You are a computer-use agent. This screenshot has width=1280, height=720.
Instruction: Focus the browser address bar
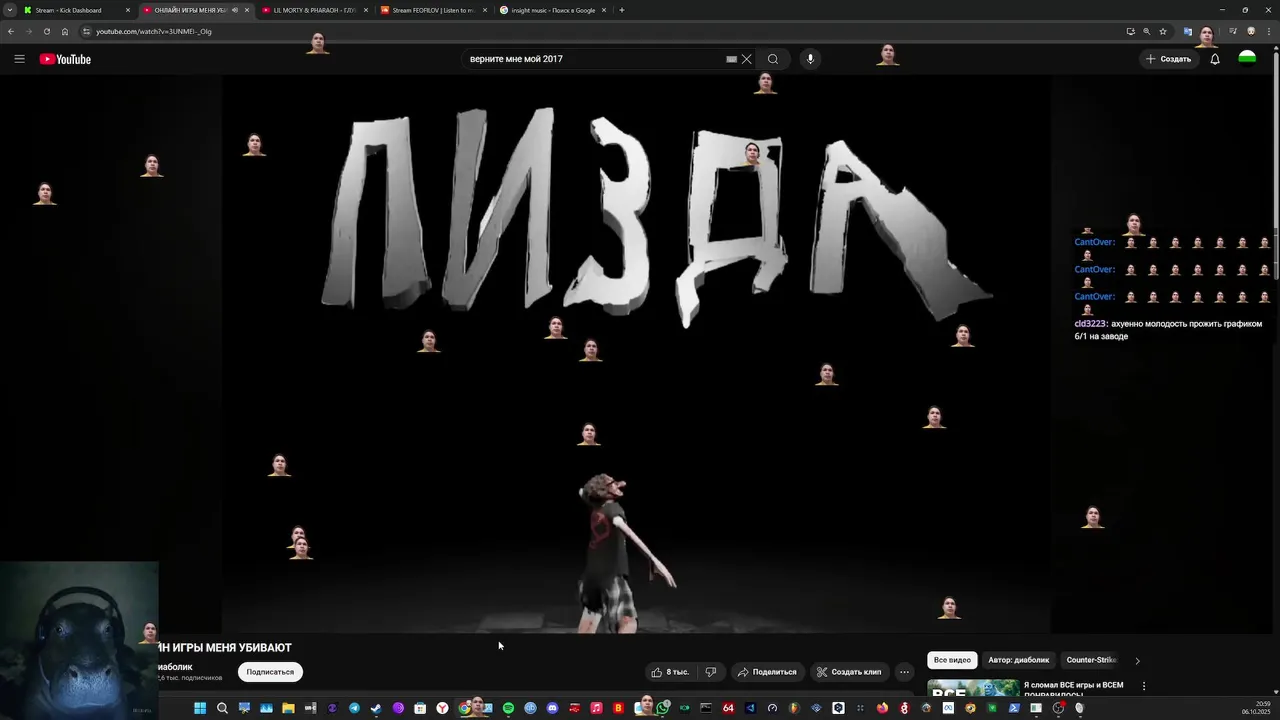coord(600,31)
